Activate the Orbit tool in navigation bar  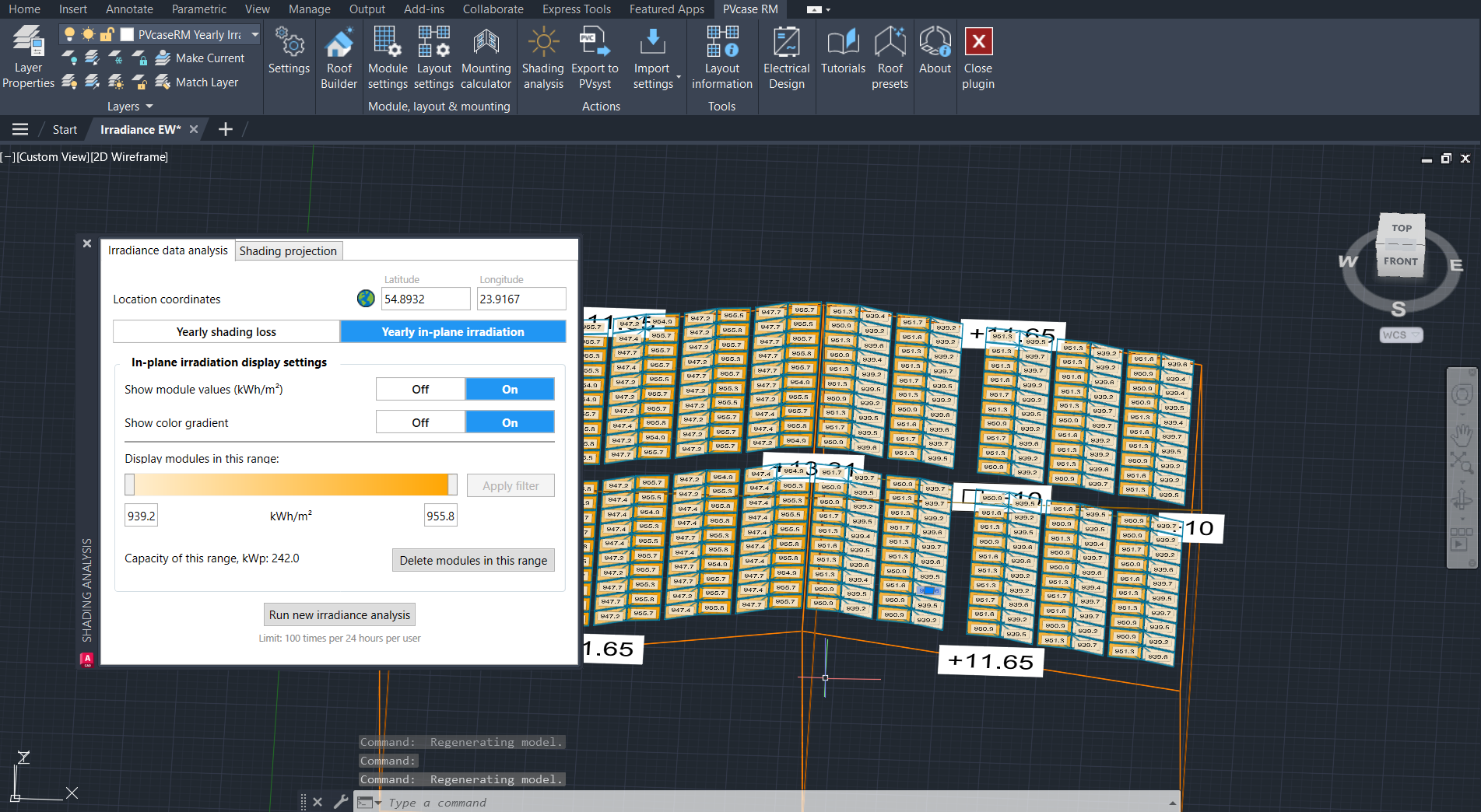point(1462,498)
